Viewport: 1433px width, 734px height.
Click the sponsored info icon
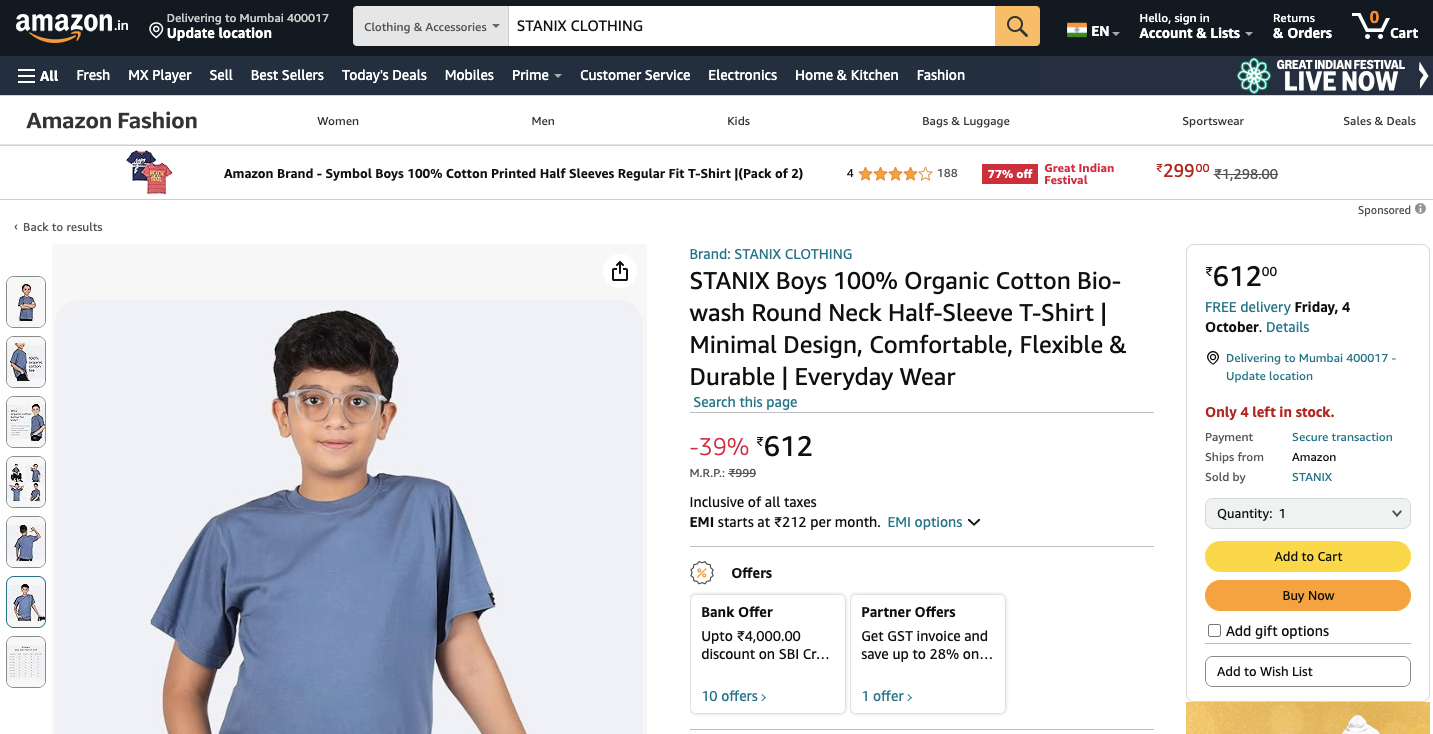(x=1419, y=210)
